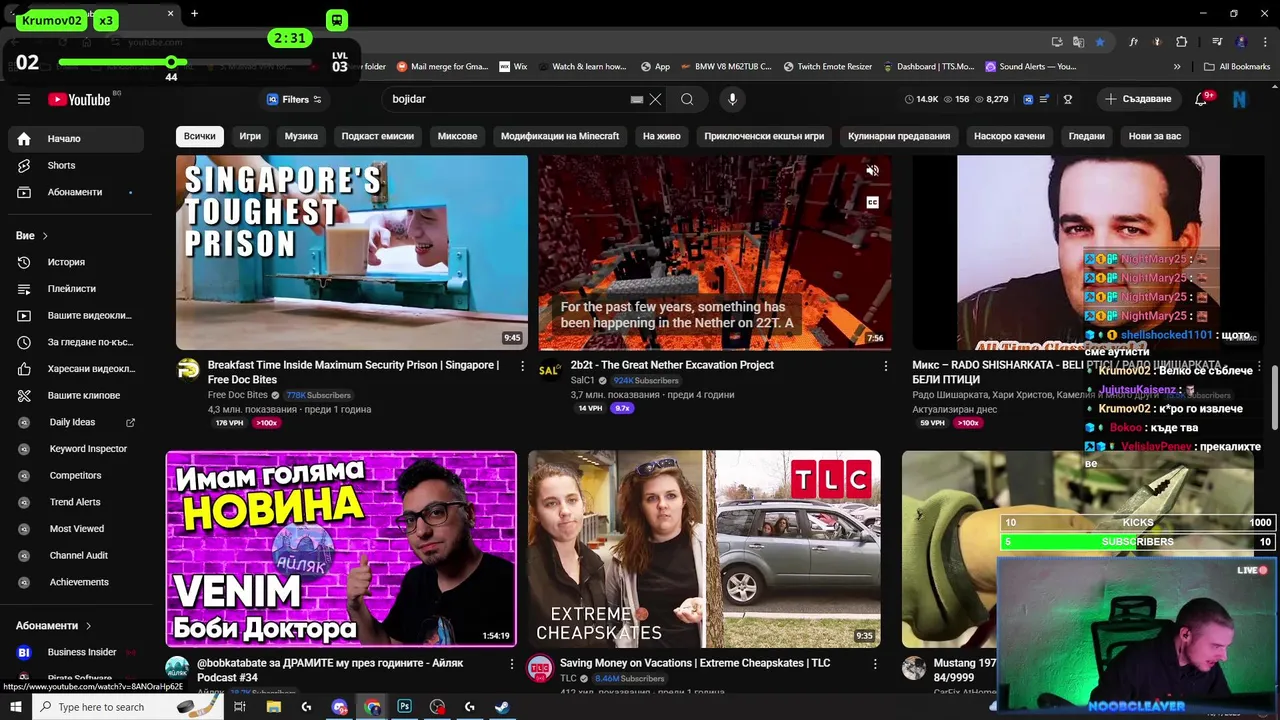
Task: Open File Explorer from the taskbar
Action: (x=273, y=706)
